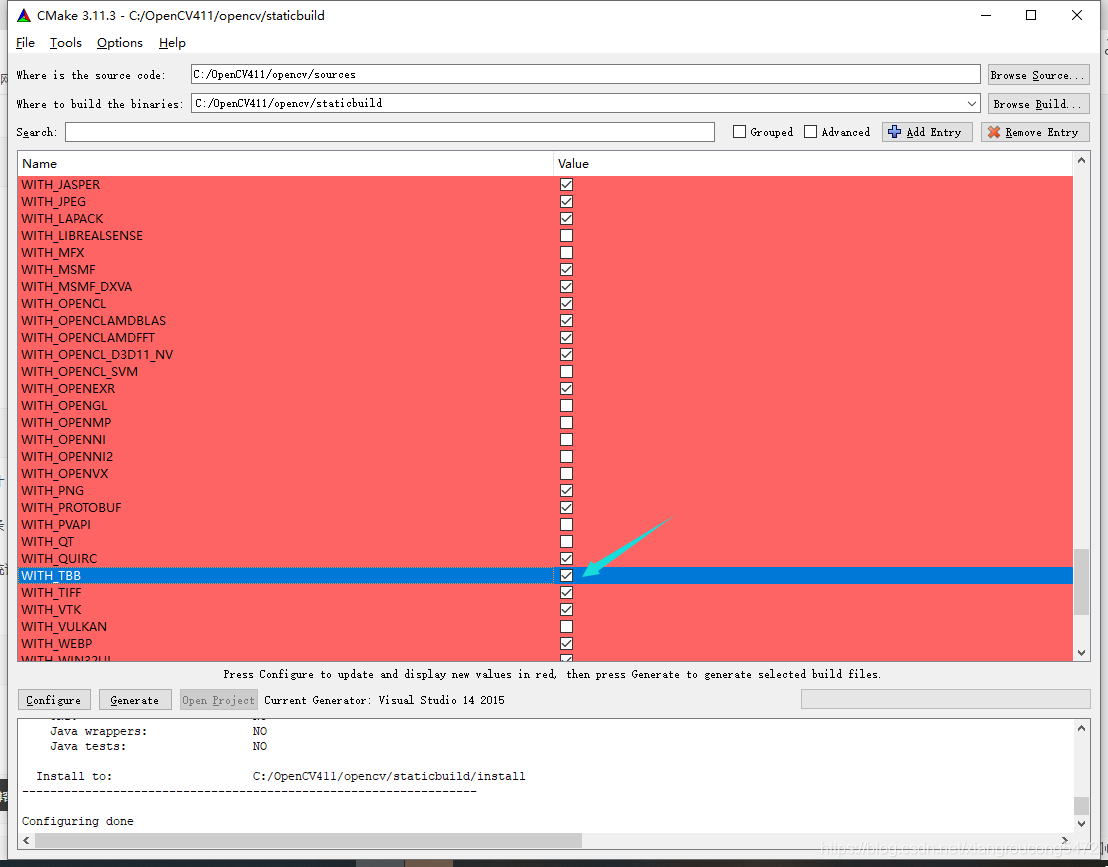Viewport: 1108px width, 867px height.
Task: Click the output log scroll left arrow
Action: (x=27, y=840)
